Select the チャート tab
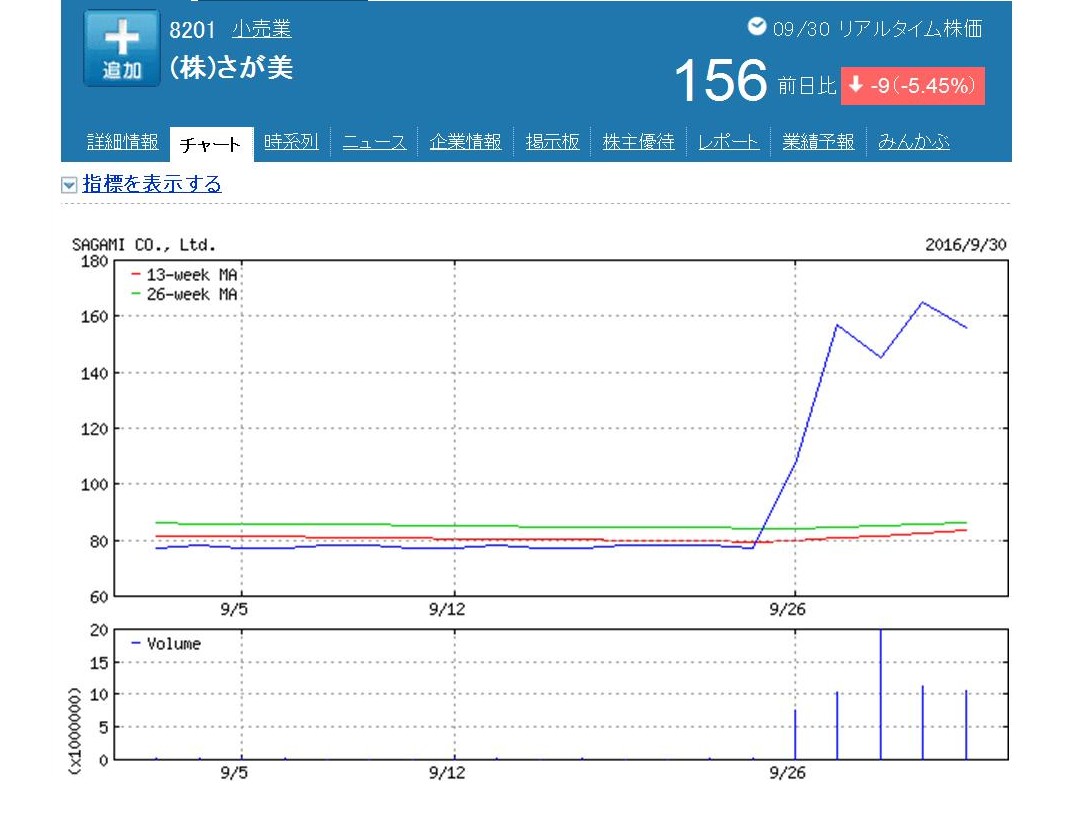The image size is (1083, 817). click(x=211, y=144)
